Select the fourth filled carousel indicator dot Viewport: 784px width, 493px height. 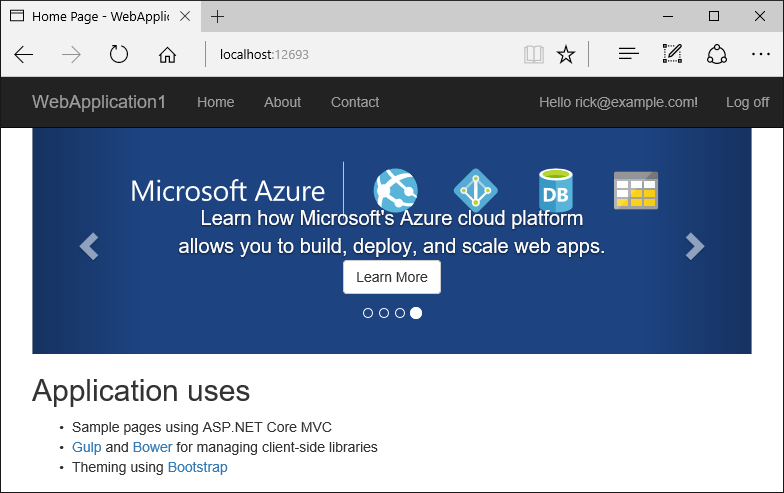point(416,313)
